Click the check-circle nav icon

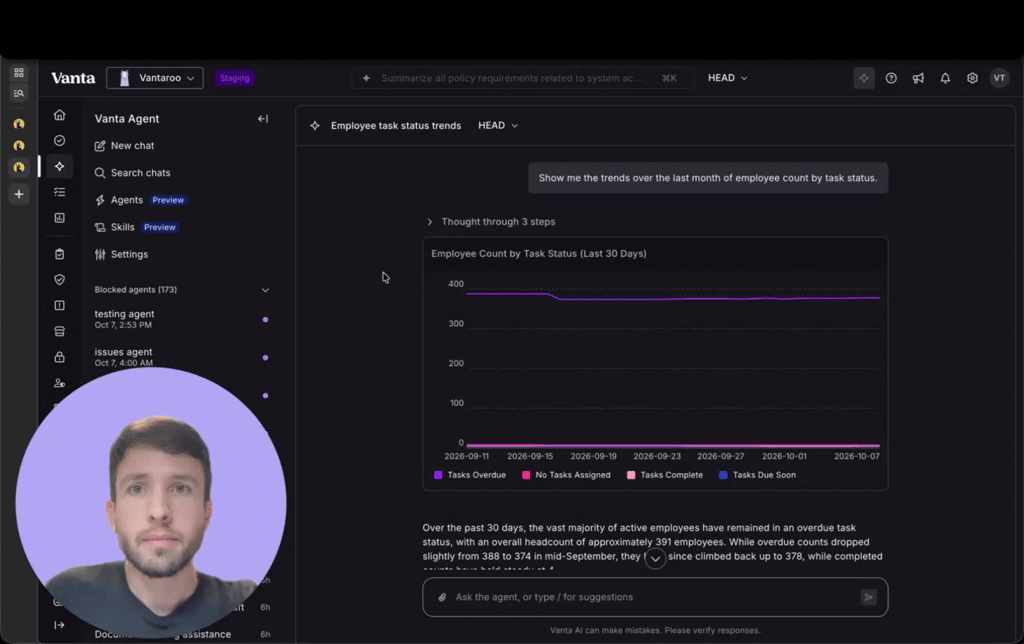pyautogui.click(x=59, y=140)
